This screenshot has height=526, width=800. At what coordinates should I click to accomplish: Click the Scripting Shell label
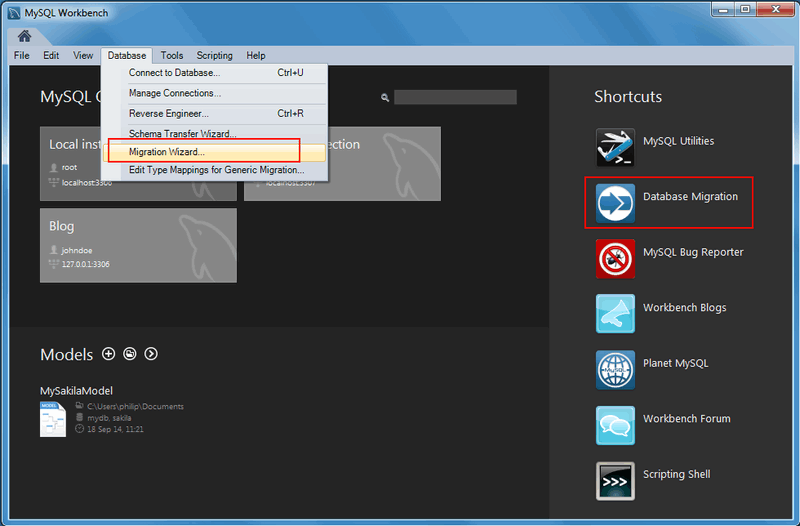point(677,474)
